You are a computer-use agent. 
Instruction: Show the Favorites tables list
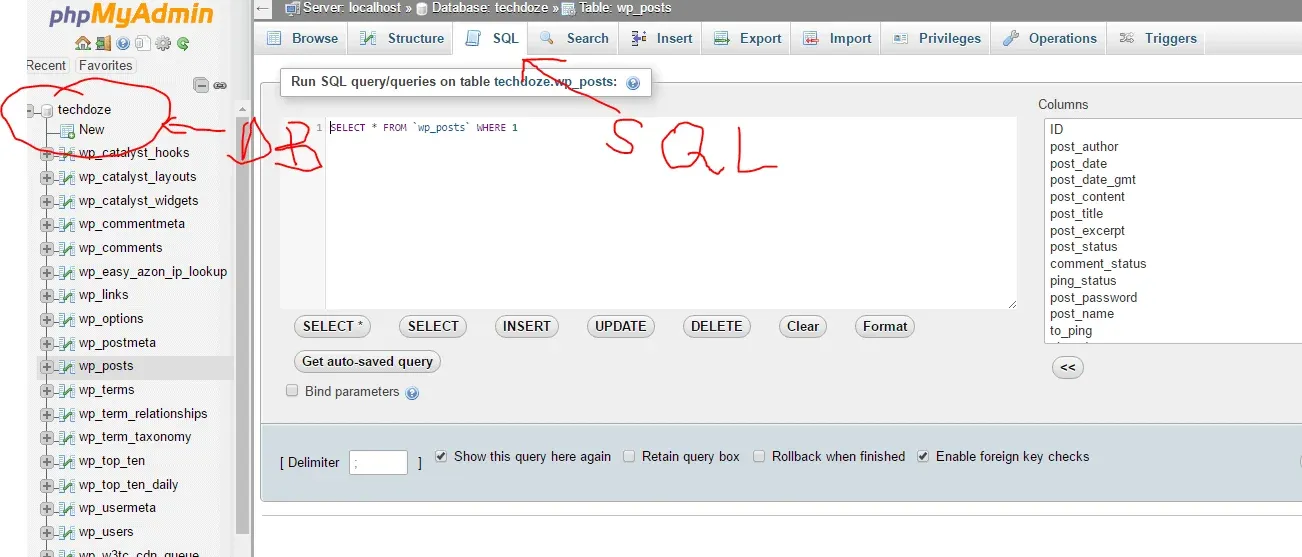(105, 65)
